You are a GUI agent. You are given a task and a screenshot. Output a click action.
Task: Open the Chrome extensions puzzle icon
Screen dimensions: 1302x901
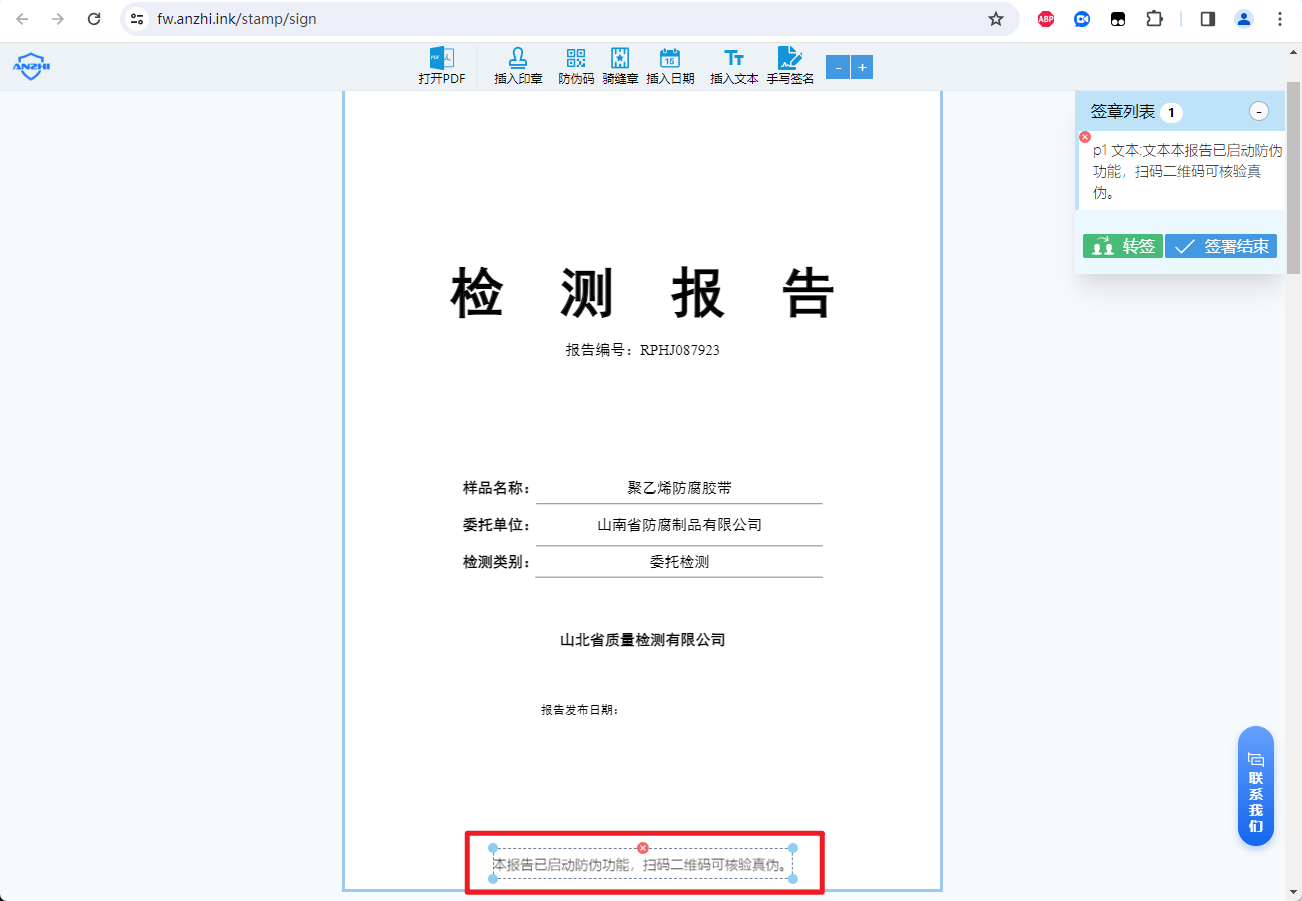tap(1154, 18)
